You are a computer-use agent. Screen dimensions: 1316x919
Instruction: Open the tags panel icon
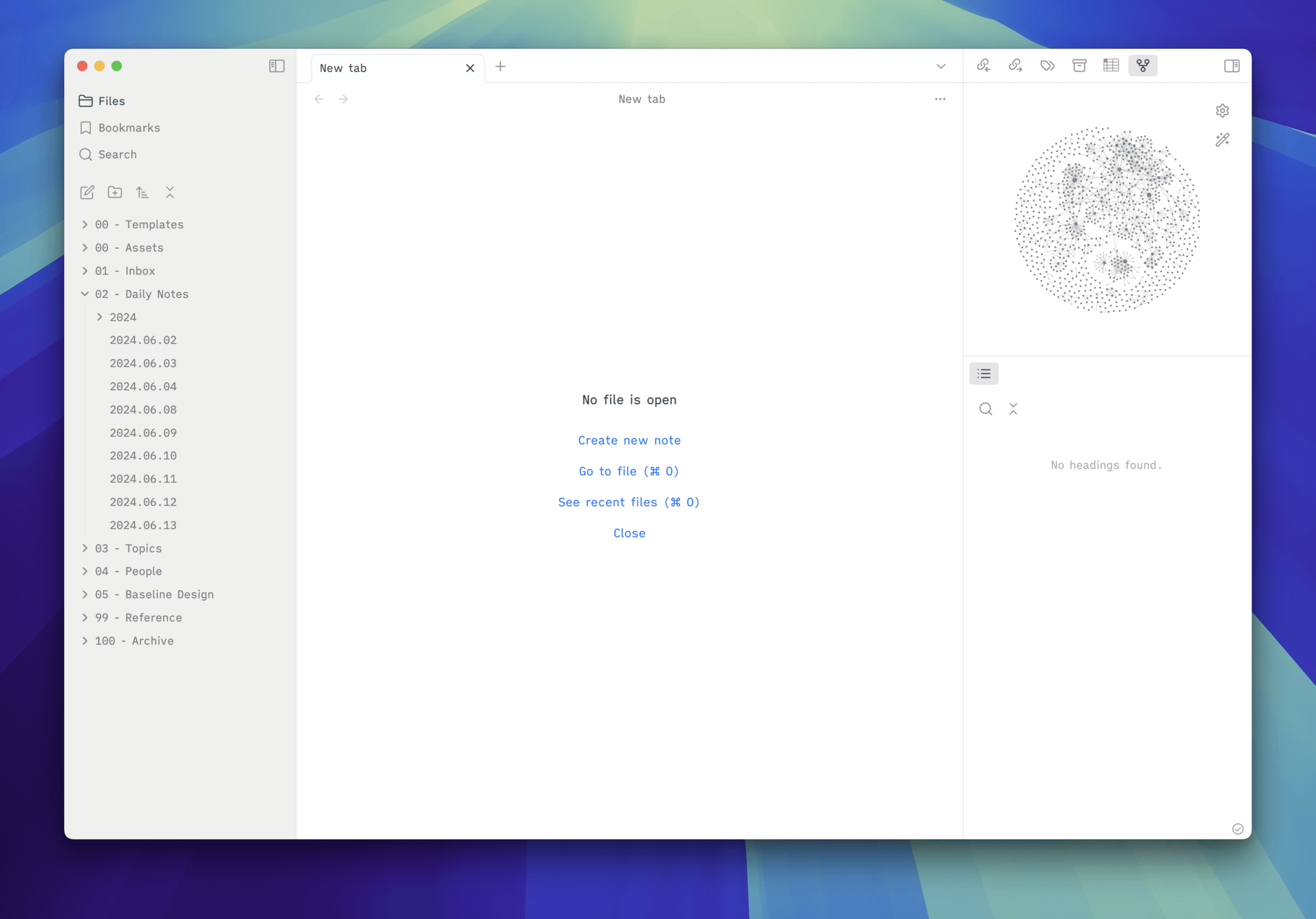[x=1047, y=65]
